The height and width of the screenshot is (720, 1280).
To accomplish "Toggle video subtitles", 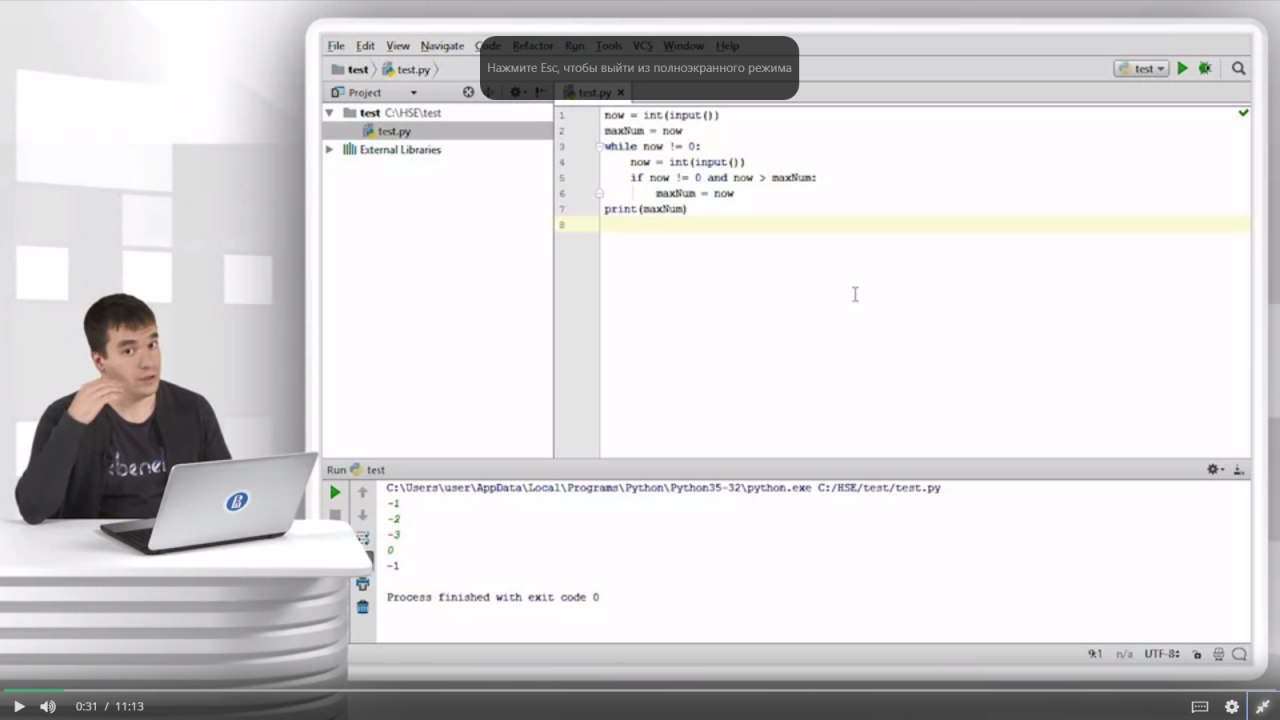I will (x=1200, y=706).
